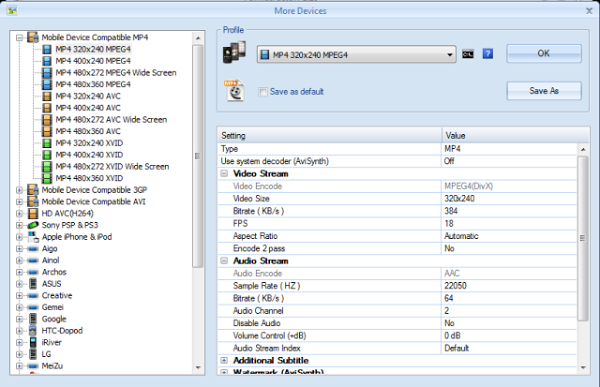Select the Audio Stream Index Default value

(509, 348)
